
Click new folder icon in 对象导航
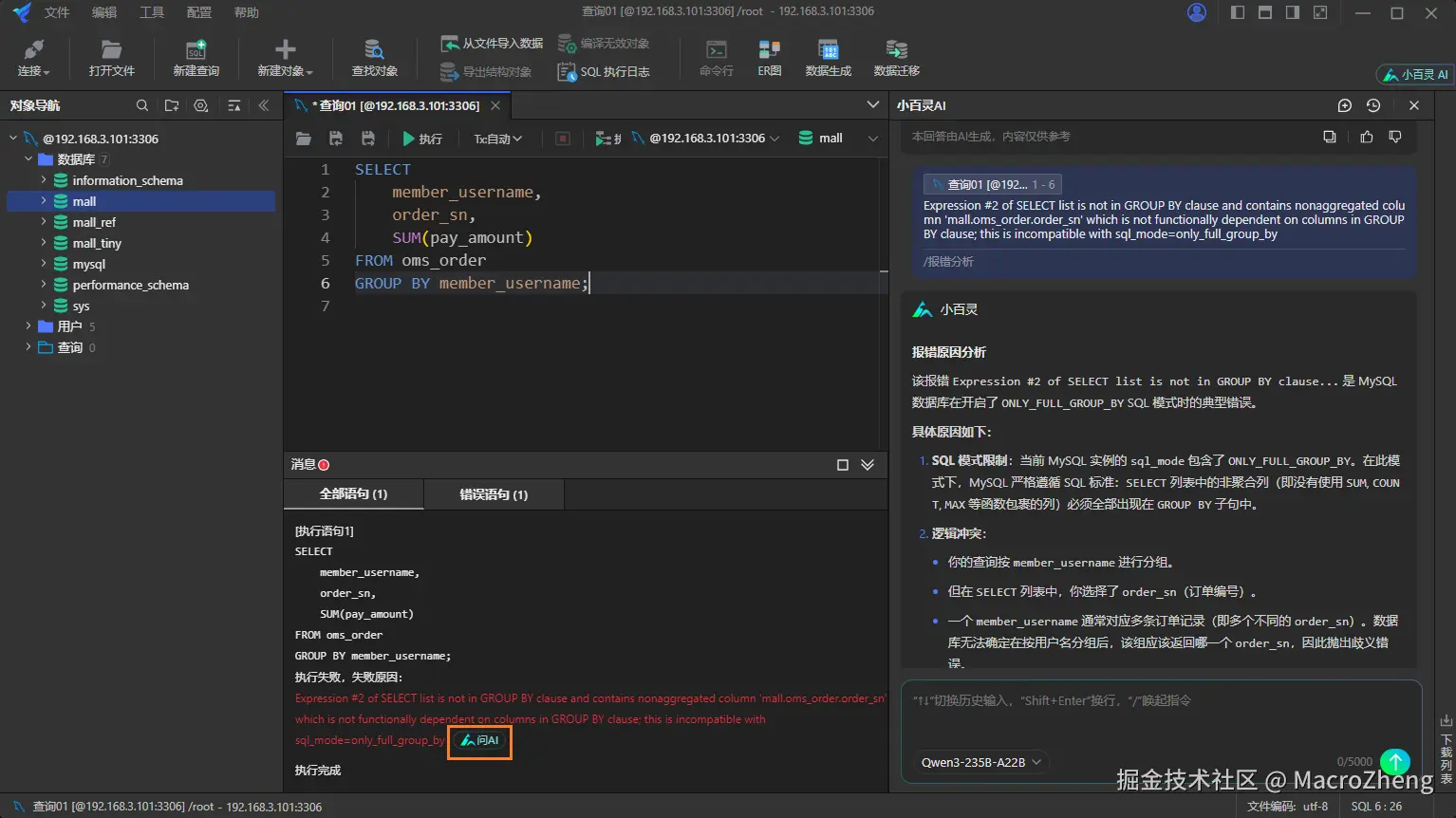[172, 105]
